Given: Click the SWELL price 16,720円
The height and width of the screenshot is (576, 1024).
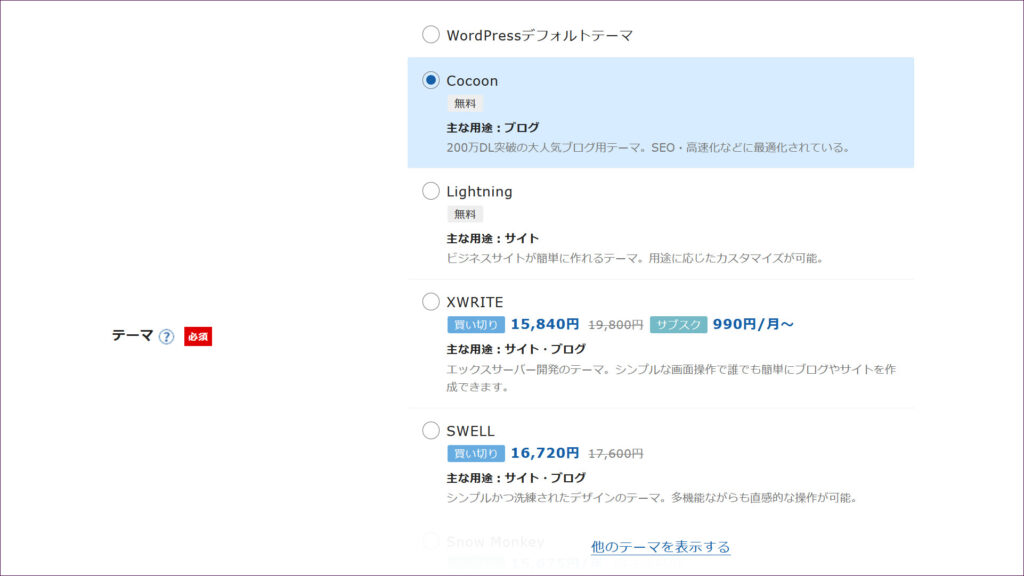Looking at the screenshot, I should (x=545, y=453).
